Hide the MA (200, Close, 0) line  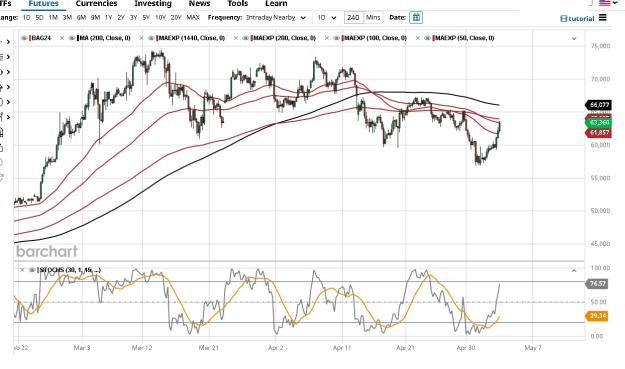72,38
